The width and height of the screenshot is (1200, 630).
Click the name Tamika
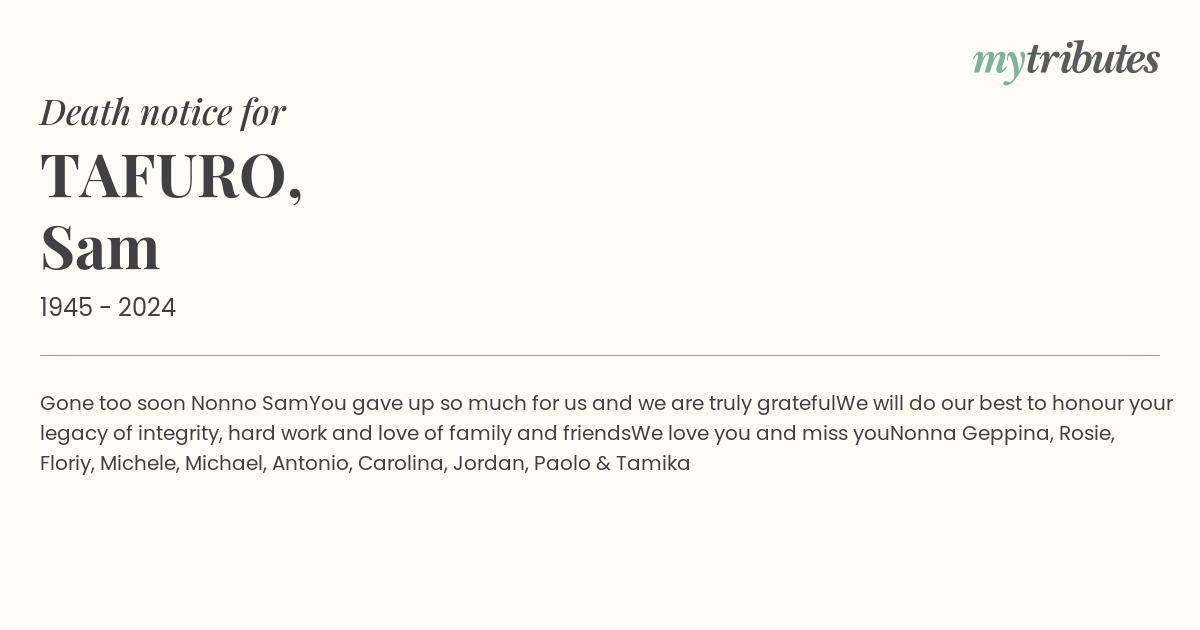(653, 464)
